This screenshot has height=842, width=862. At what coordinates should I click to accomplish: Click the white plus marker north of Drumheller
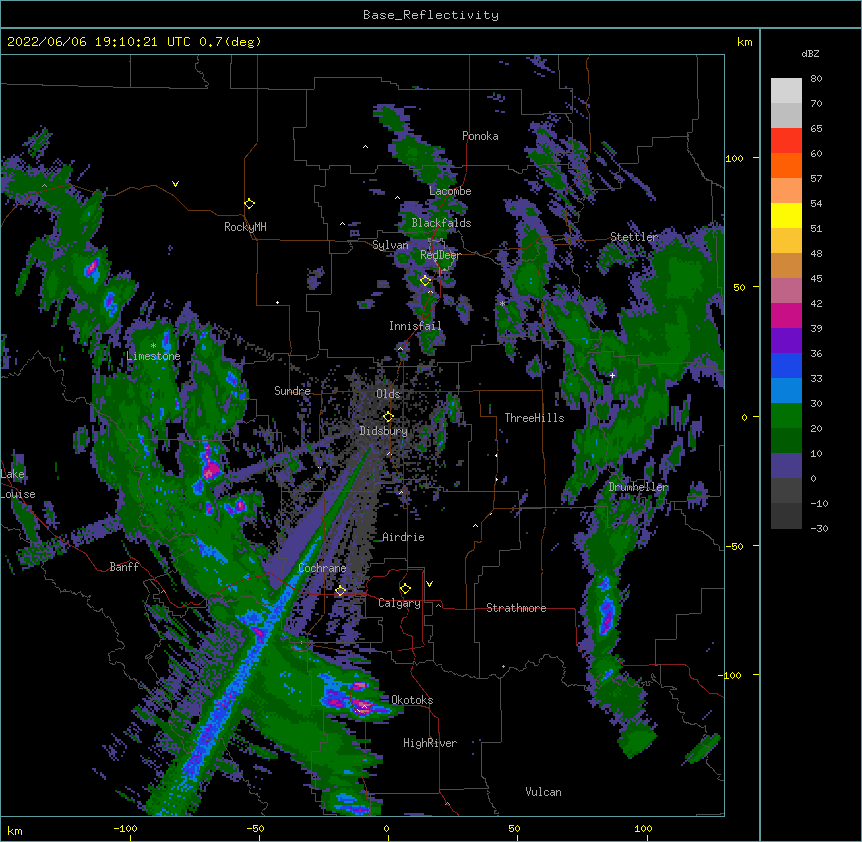tap(612, 375)
